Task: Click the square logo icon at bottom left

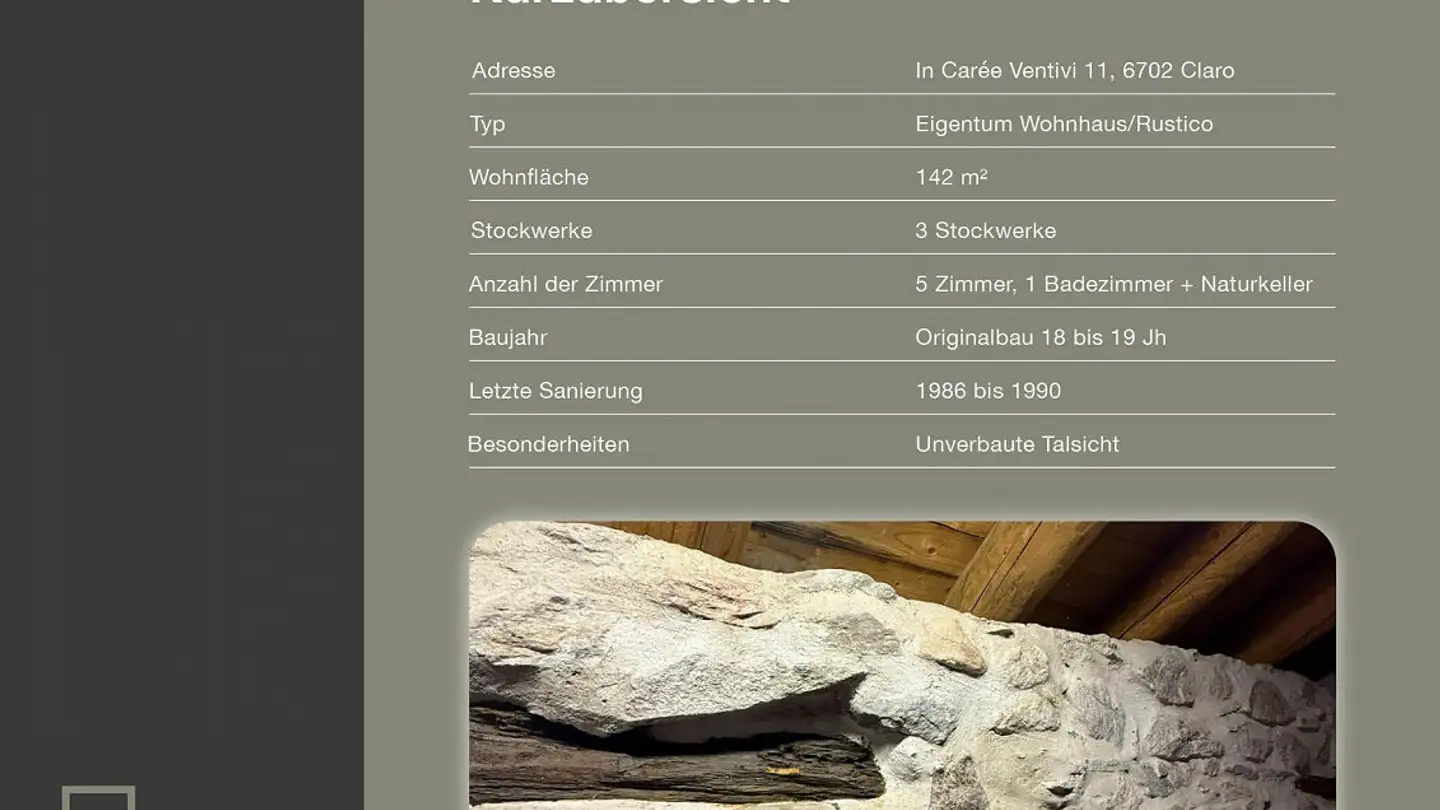Action: pos(98,798)
